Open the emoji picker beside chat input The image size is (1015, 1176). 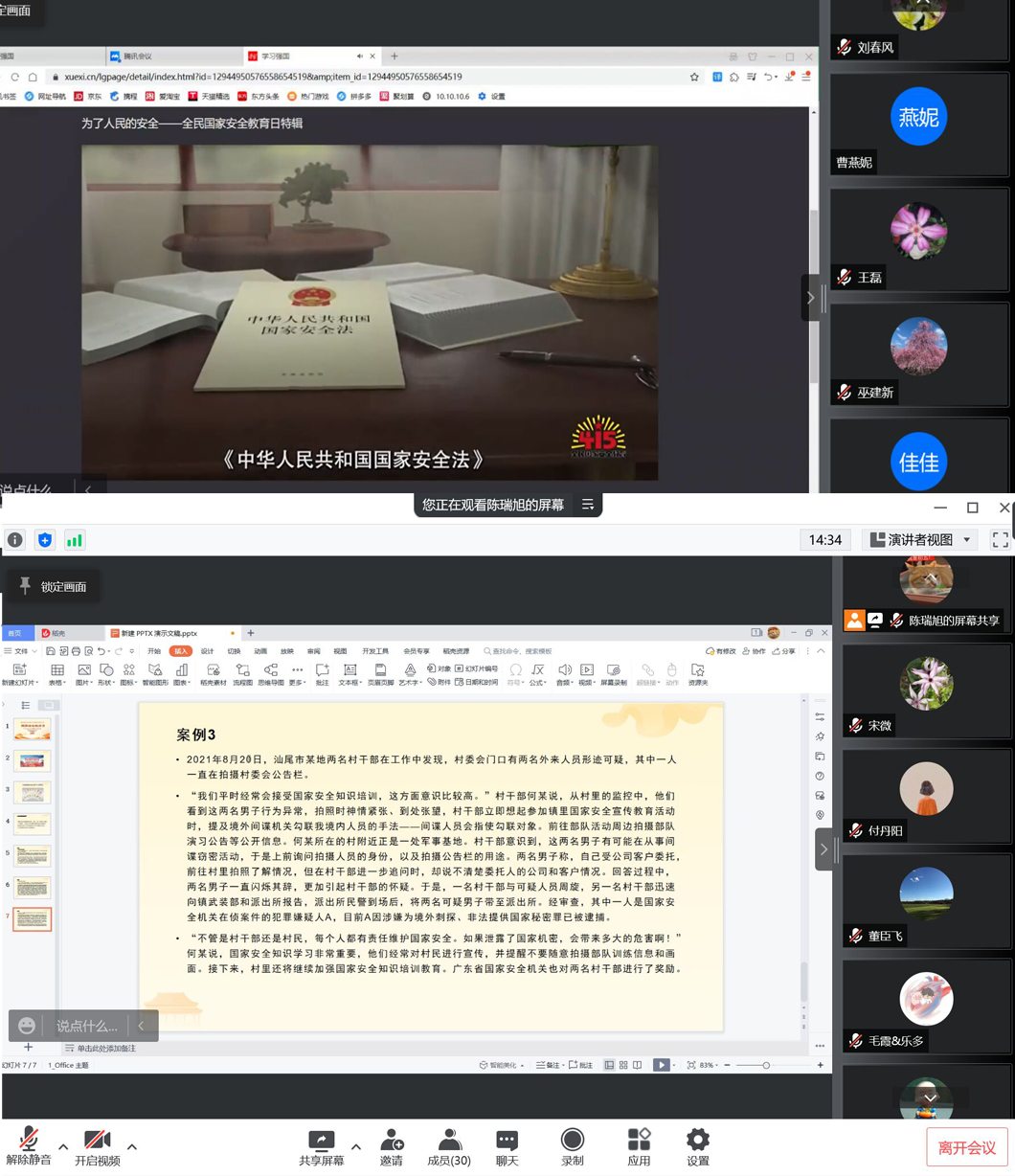pos(28,1026)
